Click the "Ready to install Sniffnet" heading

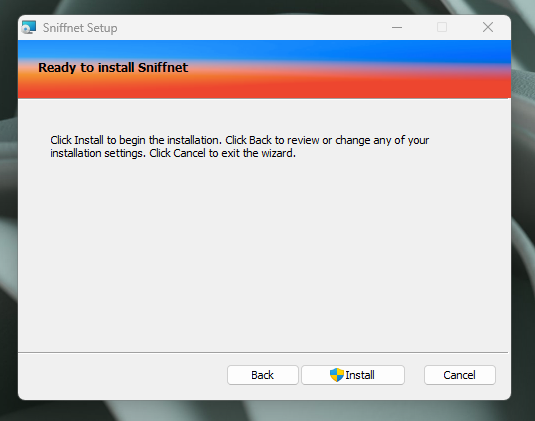113,68
